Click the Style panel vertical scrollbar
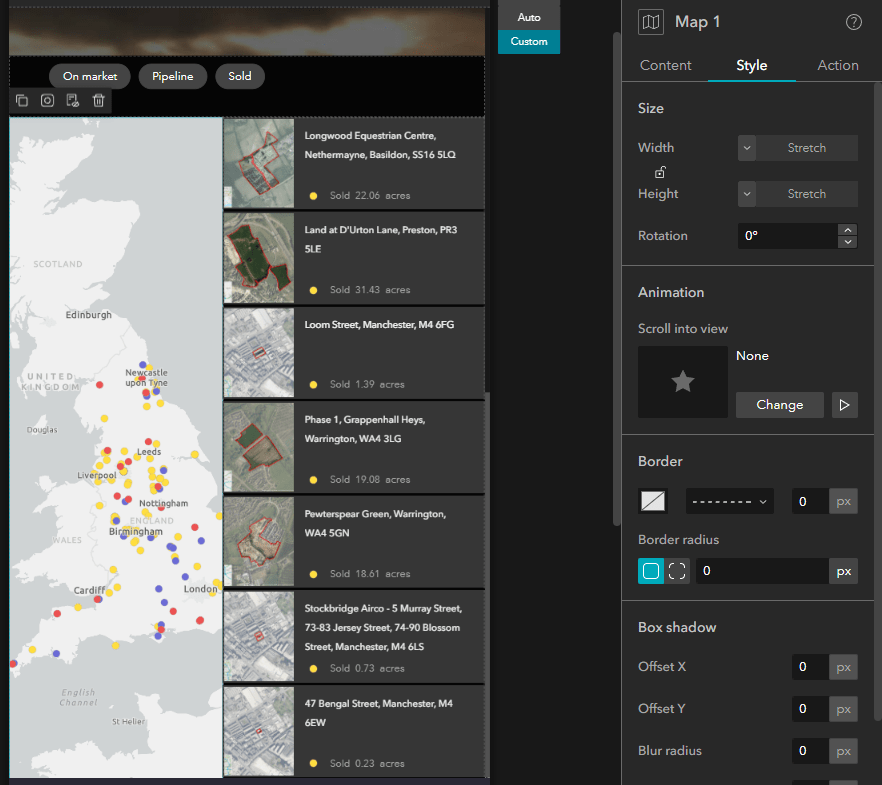 tap(878, 402)
